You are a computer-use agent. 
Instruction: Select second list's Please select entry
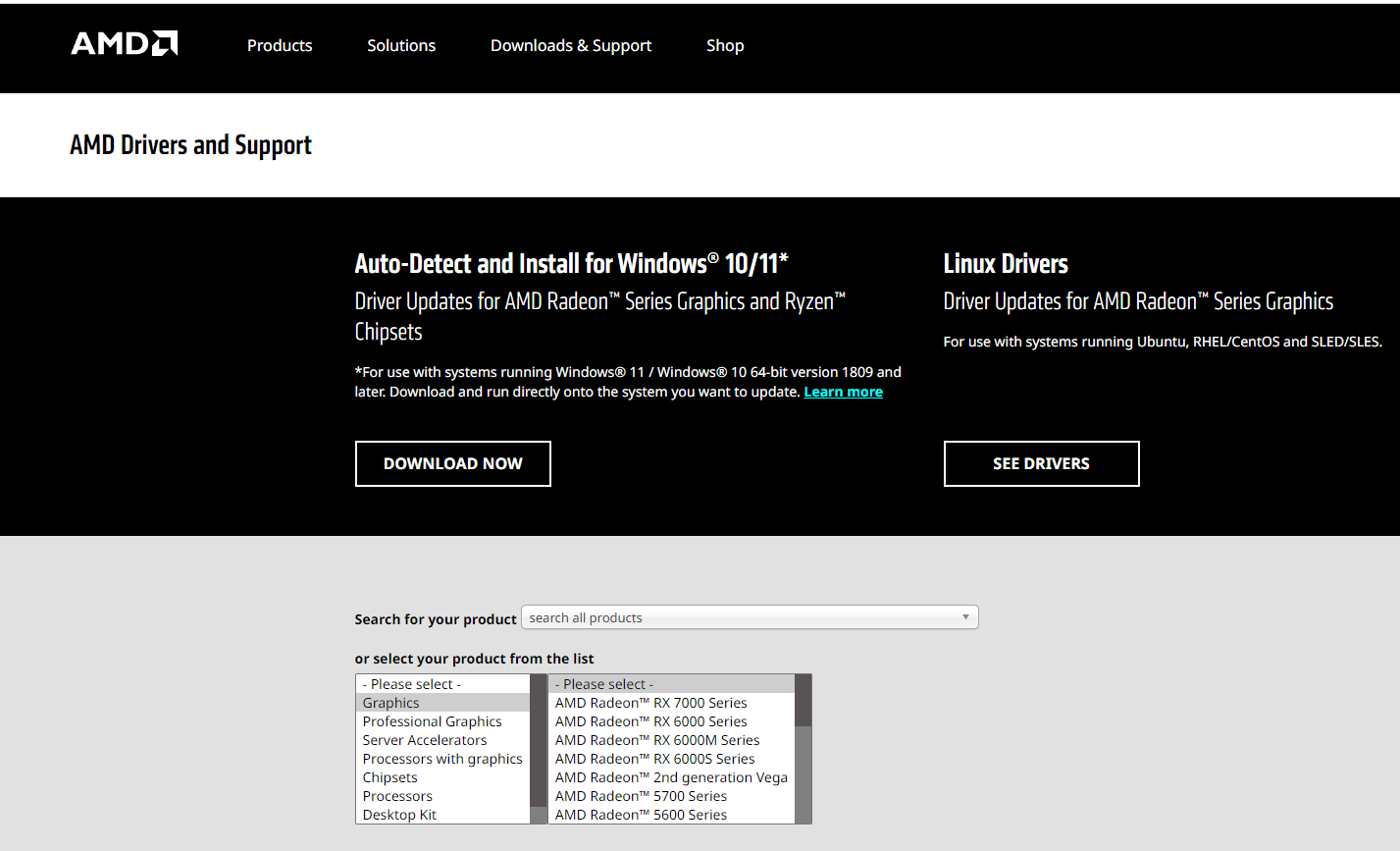click(671, 684)
